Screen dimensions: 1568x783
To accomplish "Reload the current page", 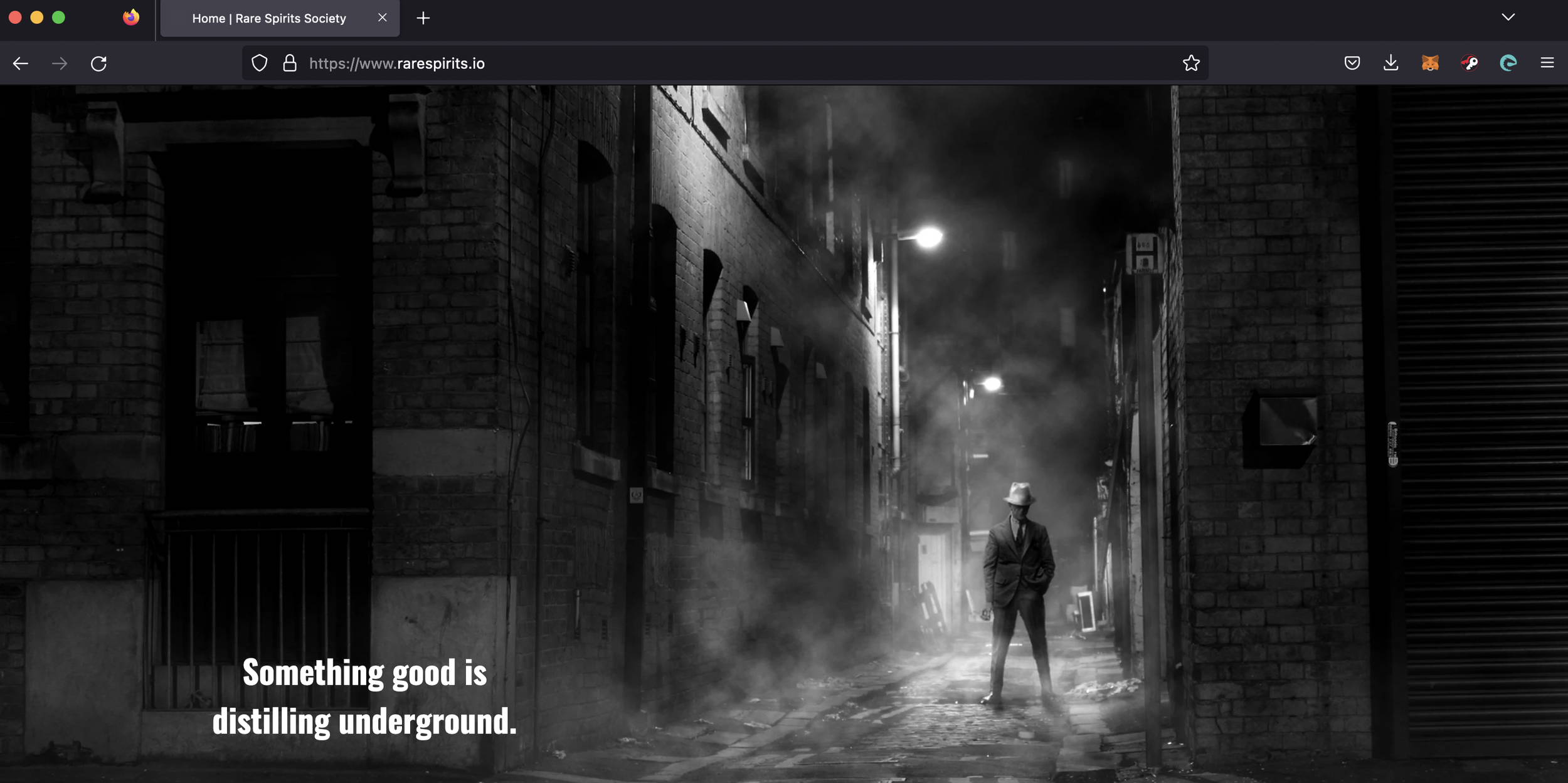I will (98, 63).
